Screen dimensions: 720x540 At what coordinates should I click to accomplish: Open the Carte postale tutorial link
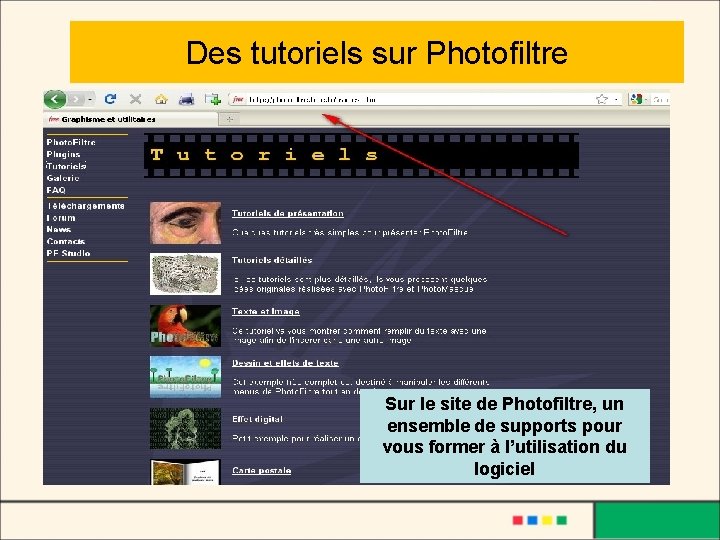(261, 470)
